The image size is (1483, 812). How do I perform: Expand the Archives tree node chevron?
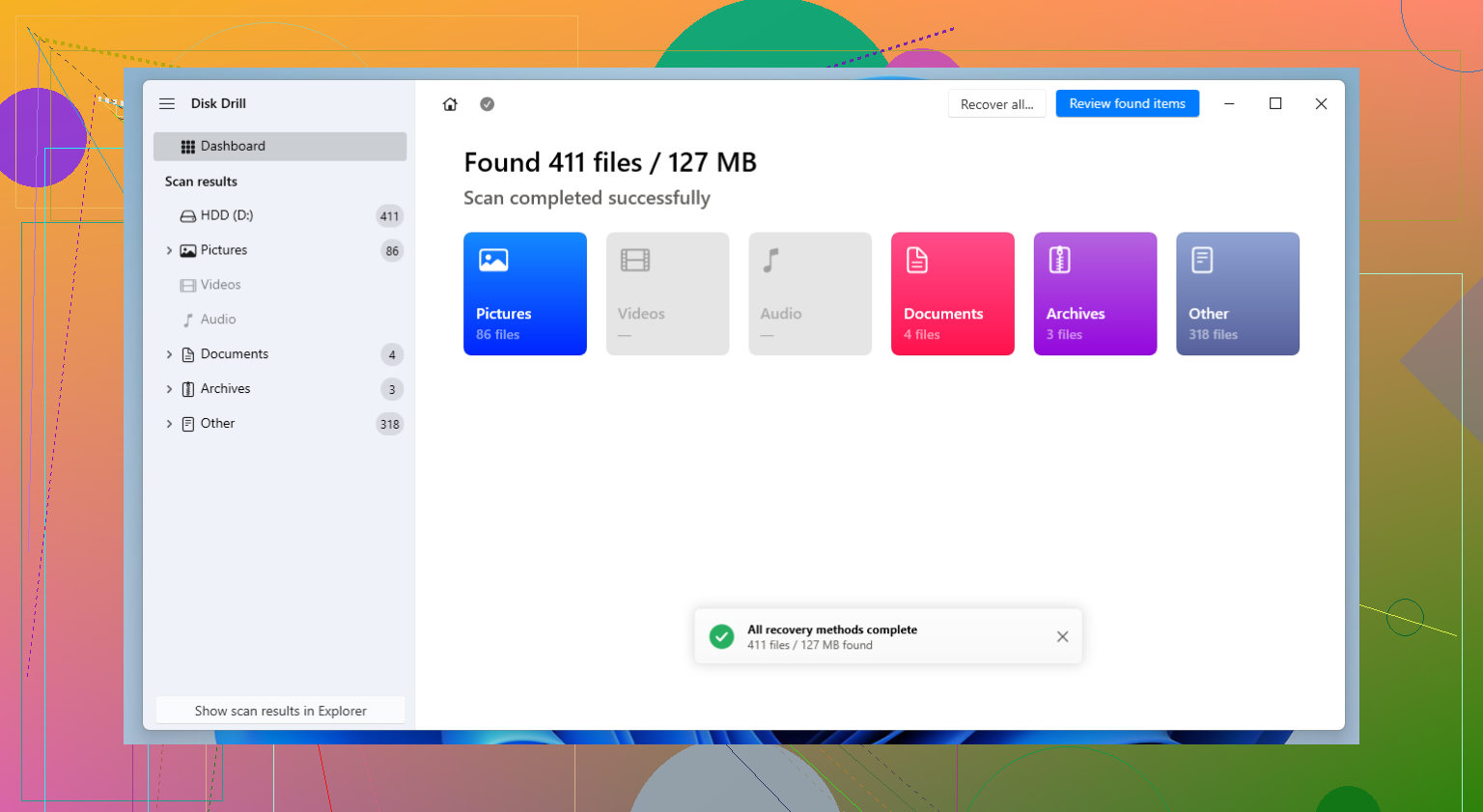click(x=169, y=389)
